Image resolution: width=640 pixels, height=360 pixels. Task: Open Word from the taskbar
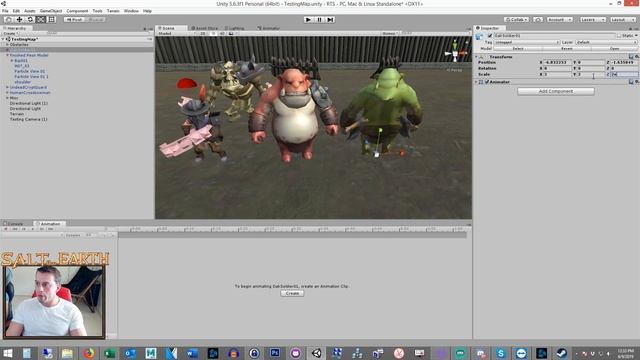point(192,353)
